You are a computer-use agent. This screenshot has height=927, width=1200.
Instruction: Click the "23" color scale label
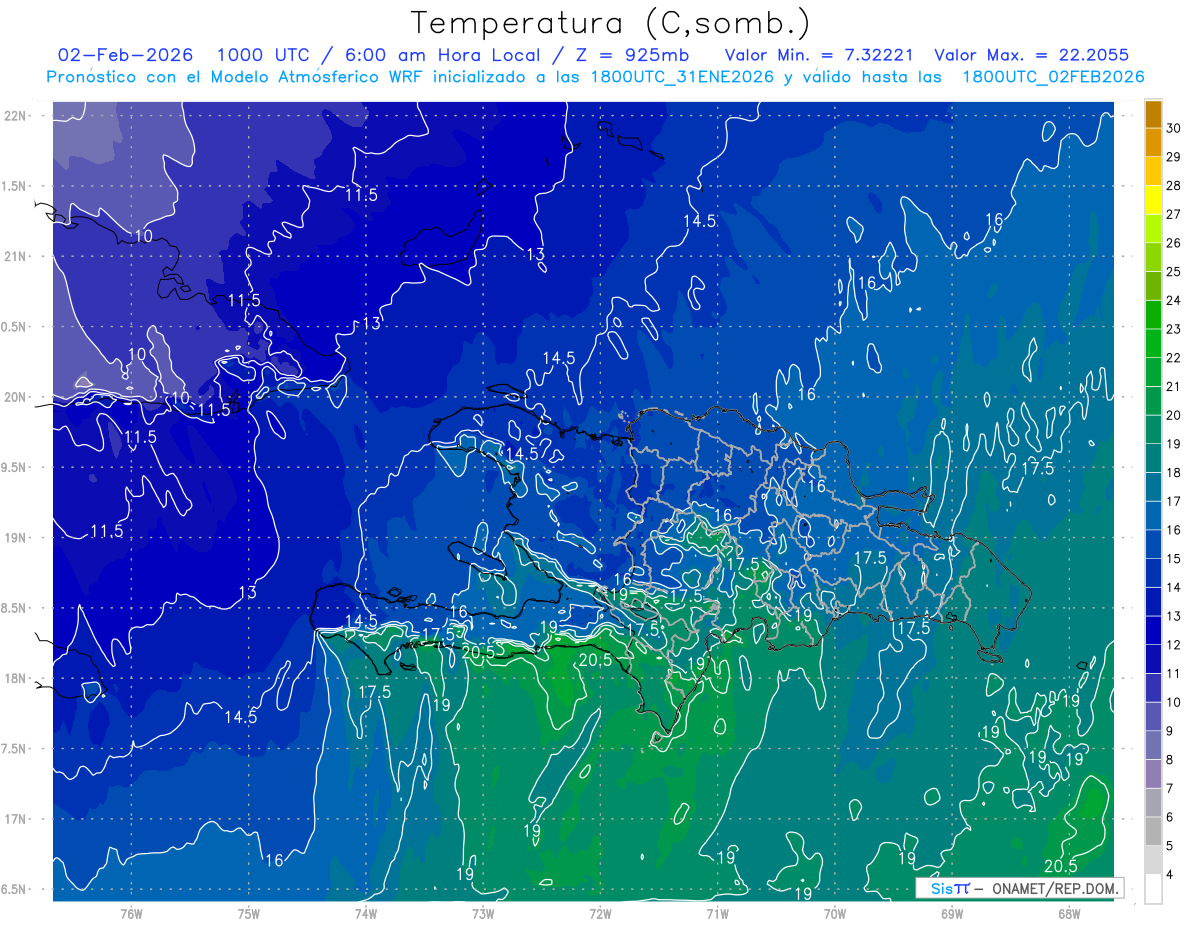click(x=1174, y=329)
